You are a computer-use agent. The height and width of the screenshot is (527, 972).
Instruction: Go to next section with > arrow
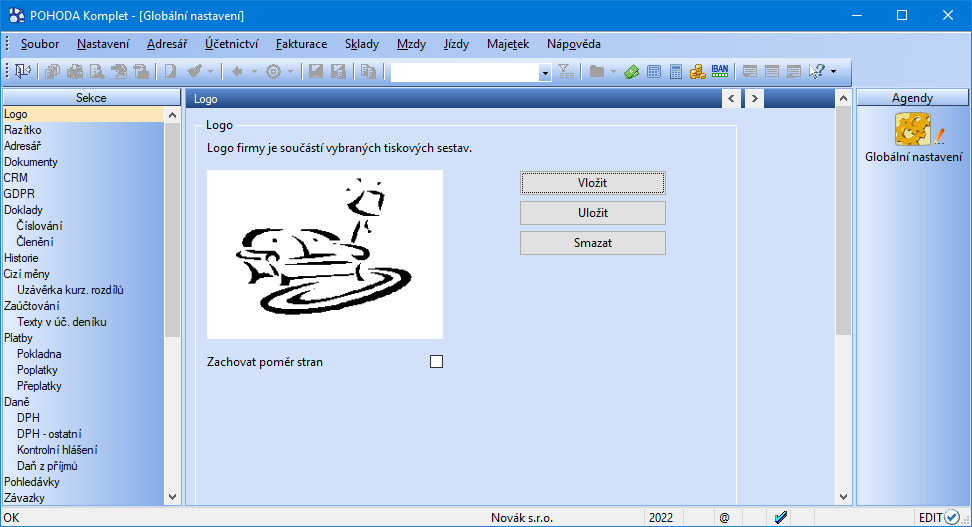coord(754,99)
